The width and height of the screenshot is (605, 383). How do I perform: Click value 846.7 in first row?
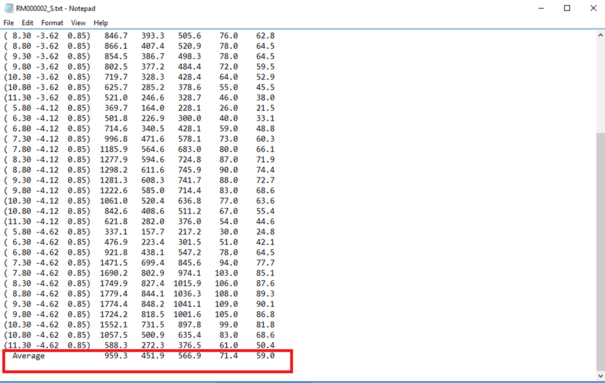click(116, 35)
